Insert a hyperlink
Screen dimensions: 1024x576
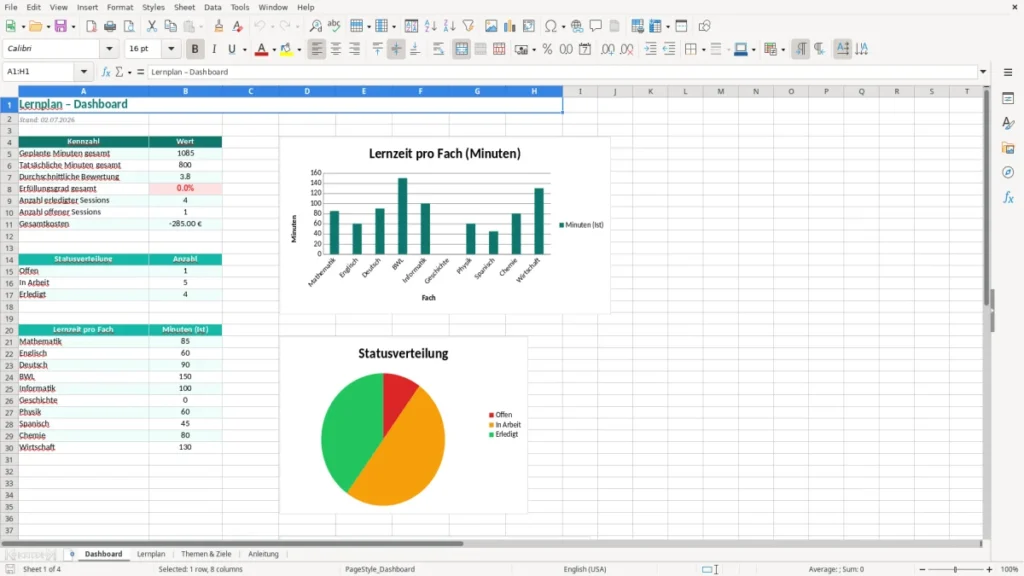tap(577, 26)
